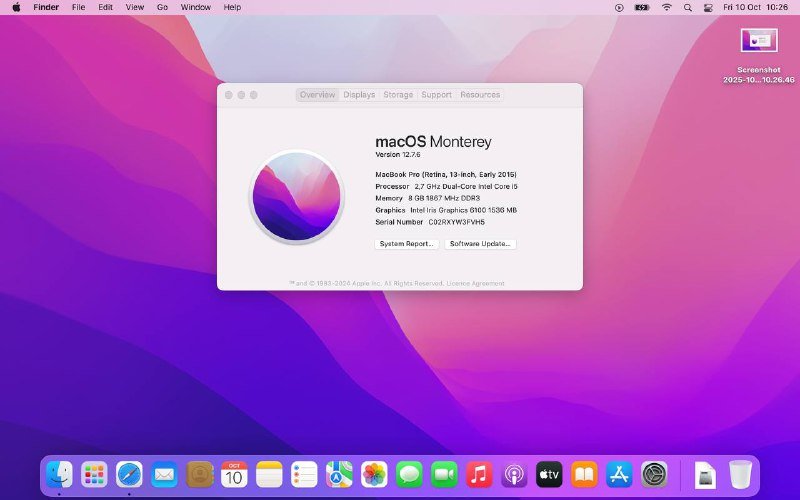800x500 pixels.
Task: Close the About This Mac window
Action: [x=229, y=95]
